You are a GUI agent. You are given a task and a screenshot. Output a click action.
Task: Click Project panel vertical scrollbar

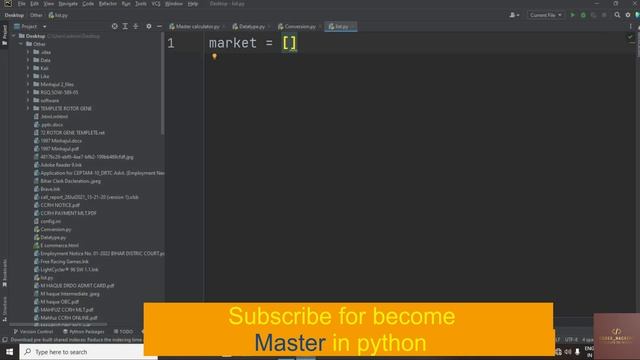(162, 84)
